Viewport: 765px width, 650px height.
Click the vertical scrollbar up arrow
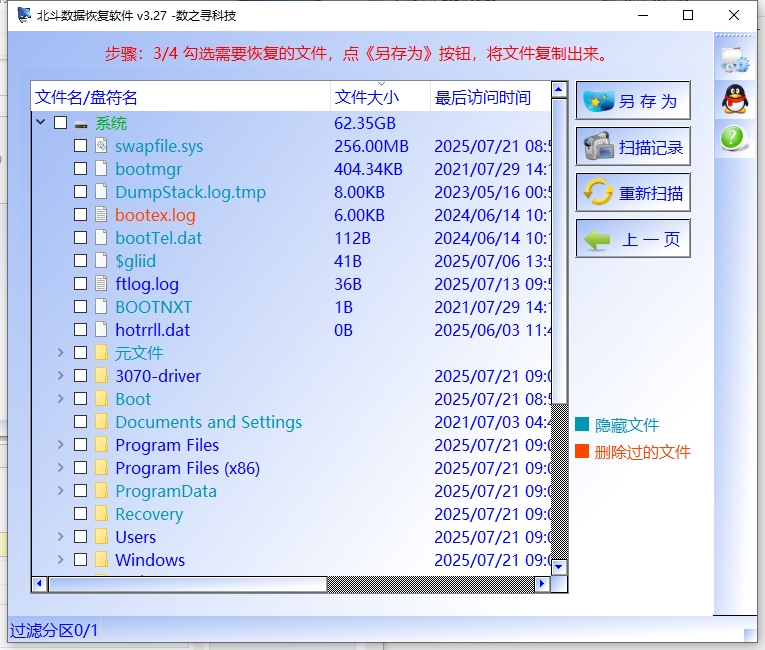pyautogui.click(x=559, y=90)
